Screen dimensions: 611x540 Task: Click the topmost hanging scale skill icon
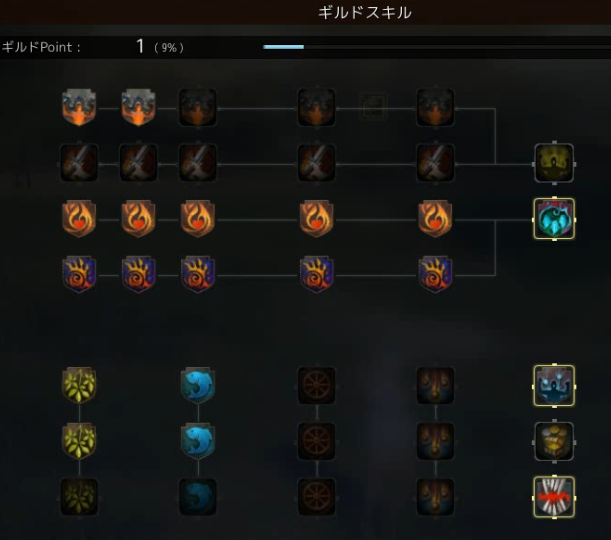[435, 385]
